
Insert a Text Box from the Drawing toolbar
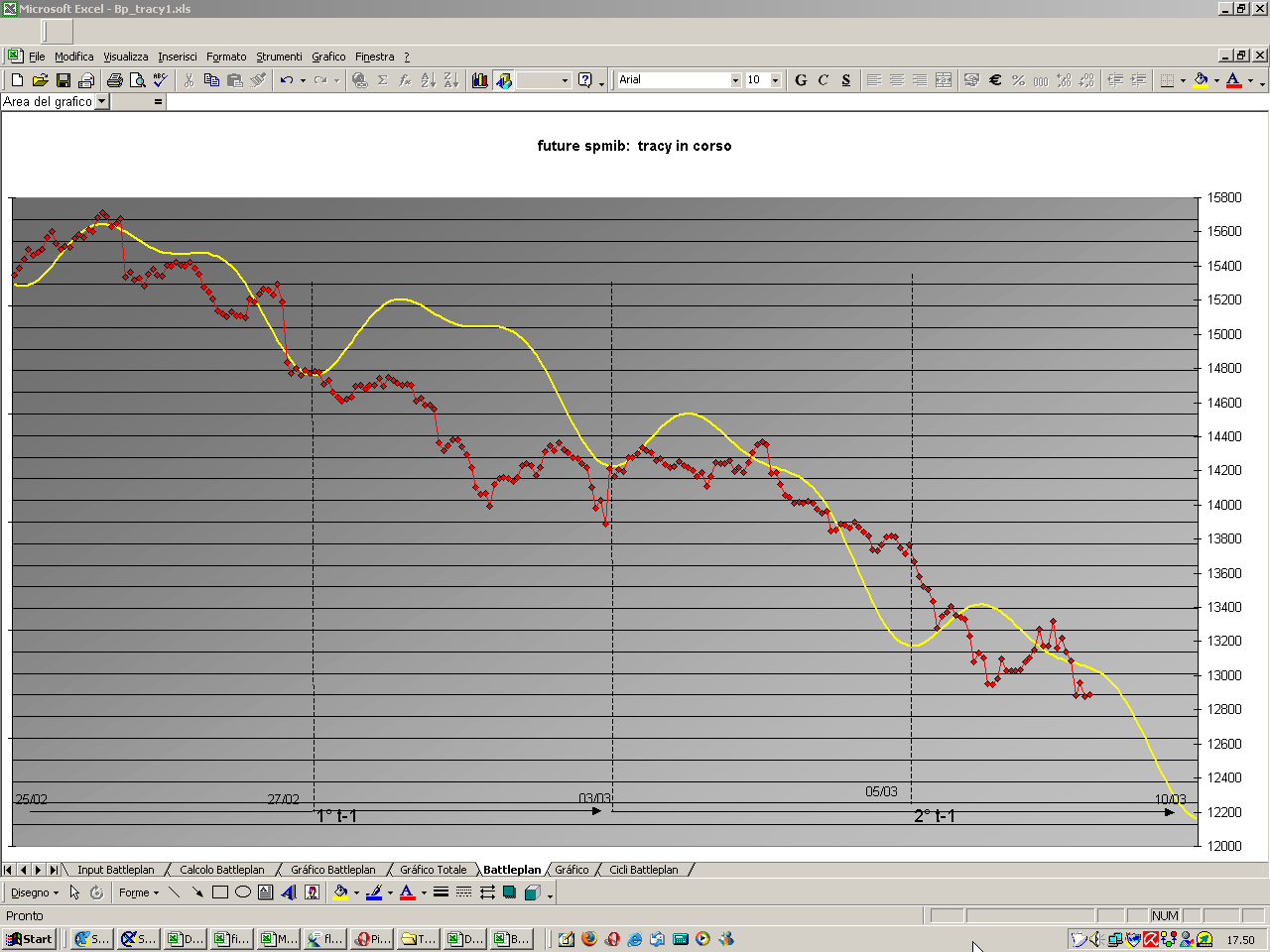(x=266, y=892)
